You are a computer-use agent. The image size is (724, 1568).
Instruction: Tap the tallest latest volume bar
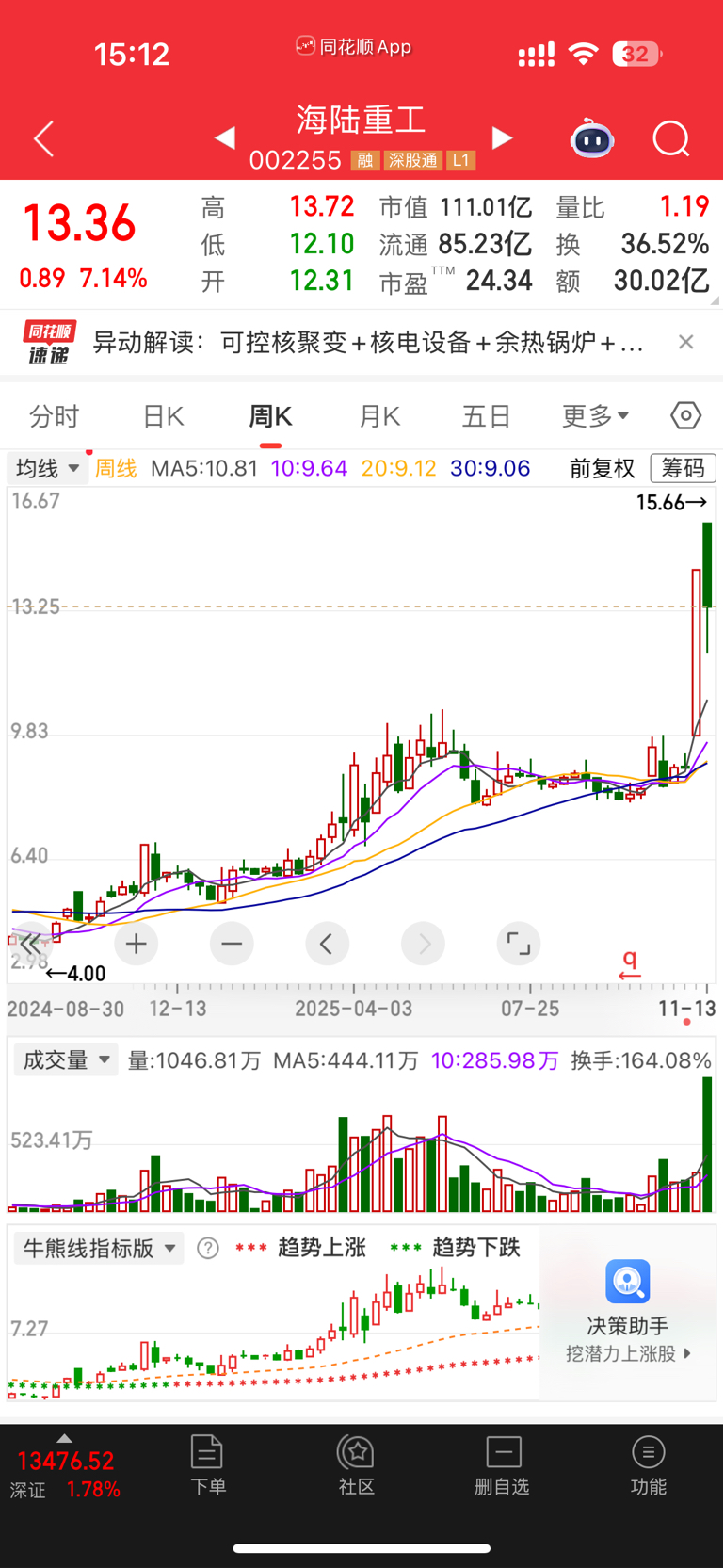click(707, 1144)
